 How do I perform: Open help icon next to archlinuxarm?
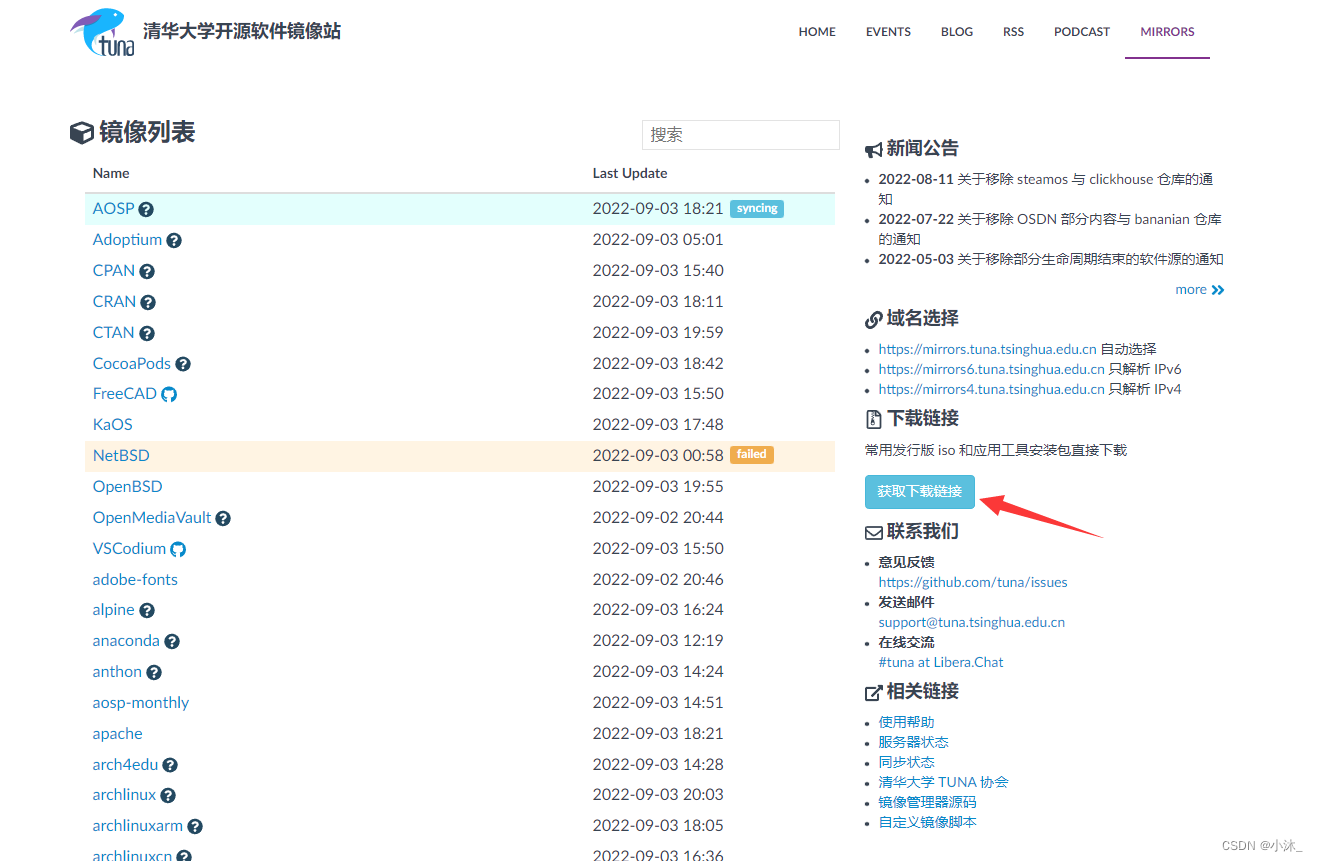click(x=195, y=828)
